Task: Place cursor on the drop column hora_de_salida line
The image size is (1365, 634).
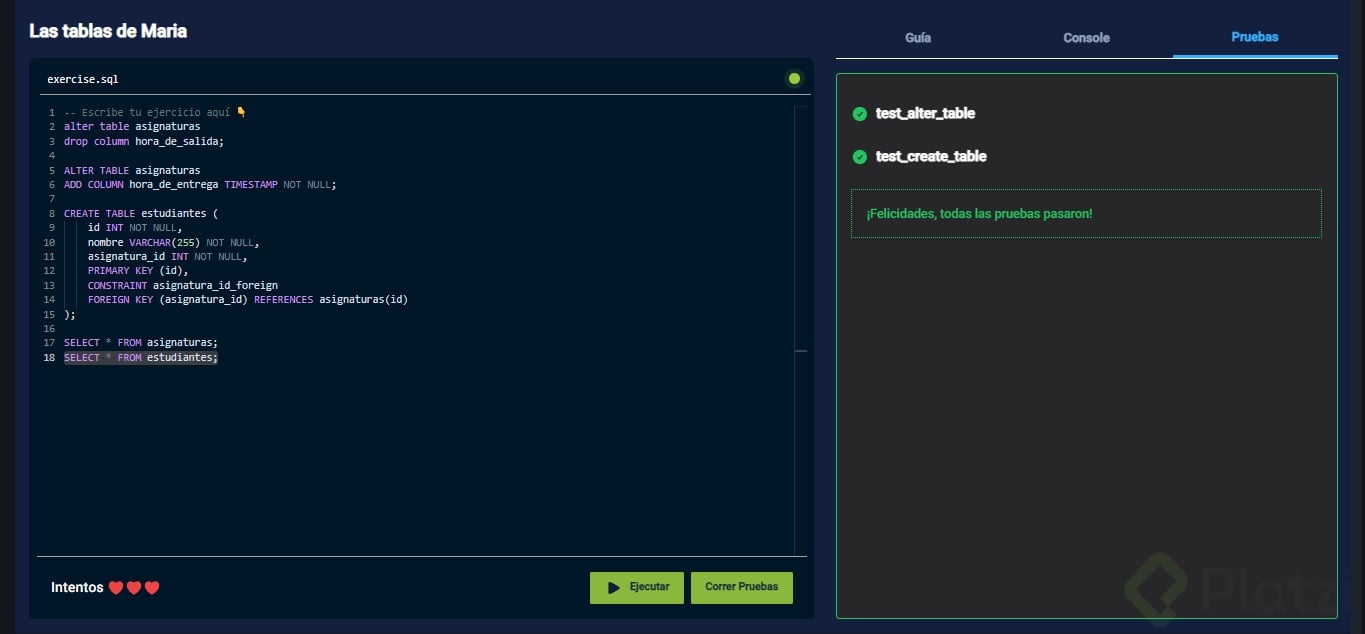Action: pos(144,141)
